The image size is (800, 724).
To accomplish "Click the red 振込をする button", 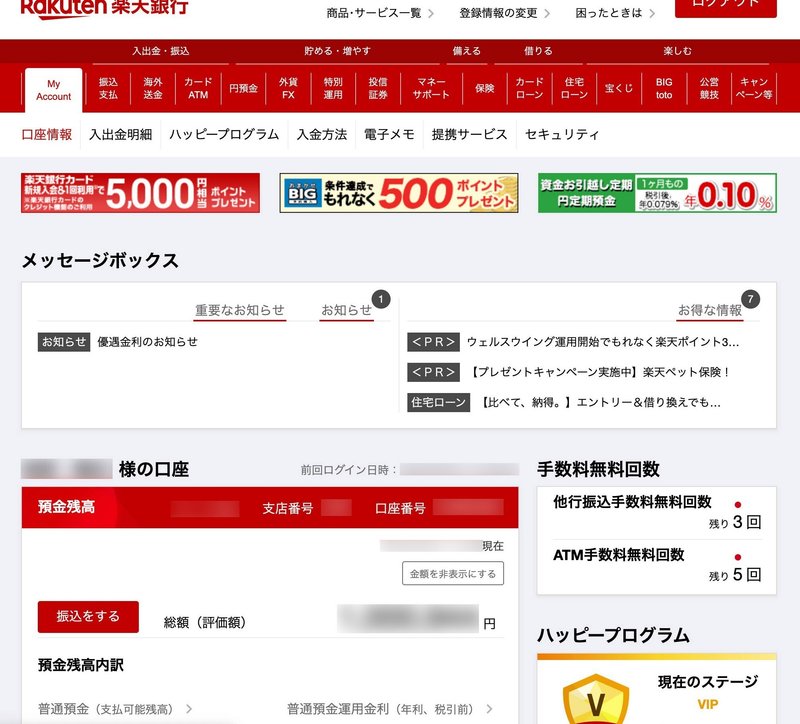I will click(x=88, y=616).
